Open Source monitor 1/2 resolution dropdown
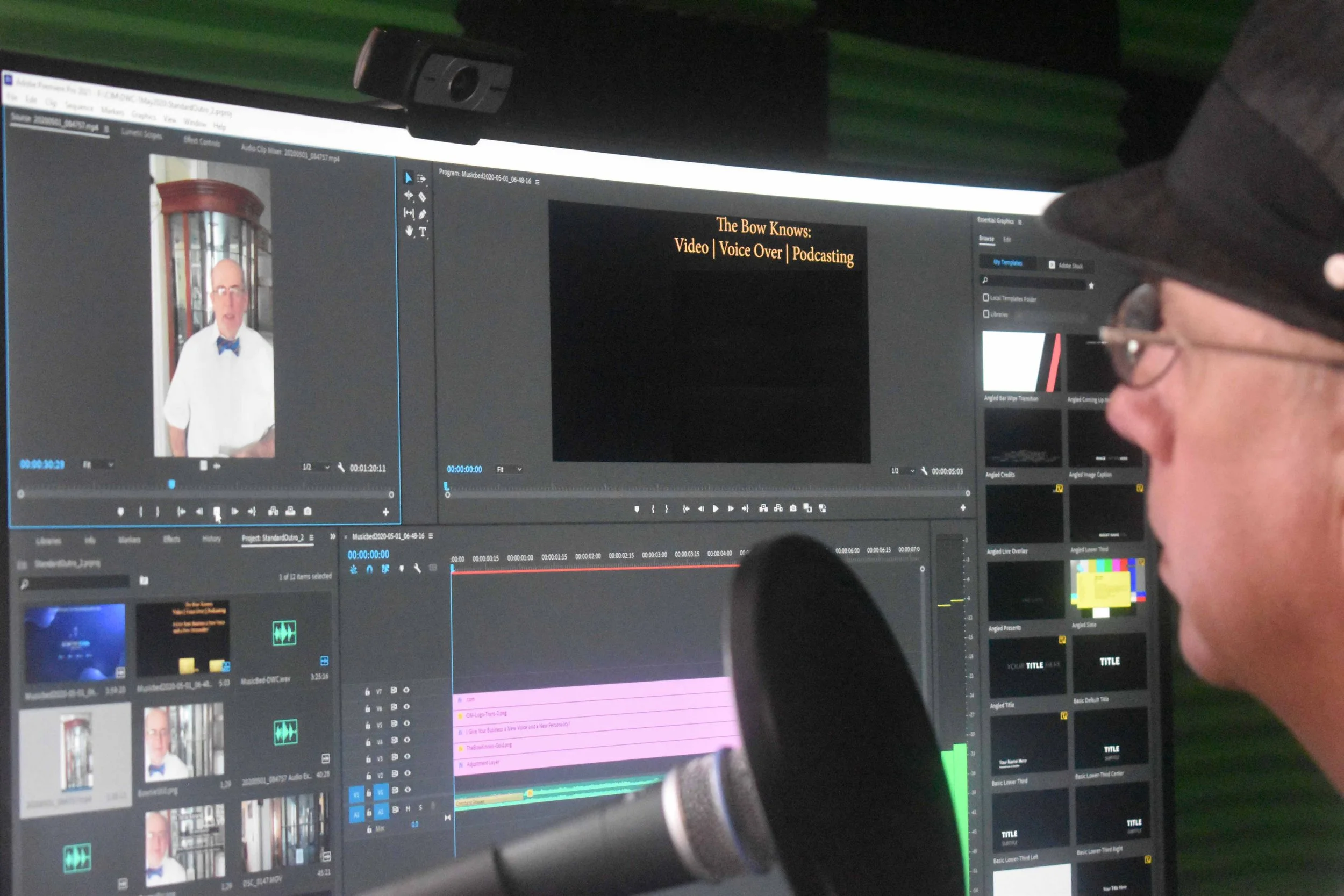 316,467
